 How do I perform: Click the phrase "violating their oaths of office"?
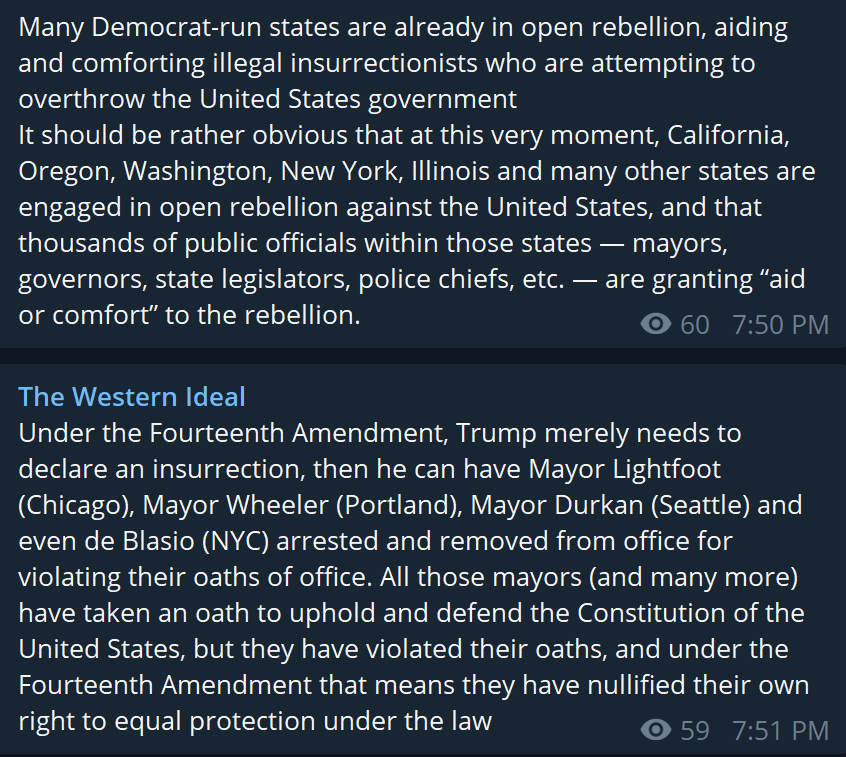pyautogui.click(x=192, y=578)
